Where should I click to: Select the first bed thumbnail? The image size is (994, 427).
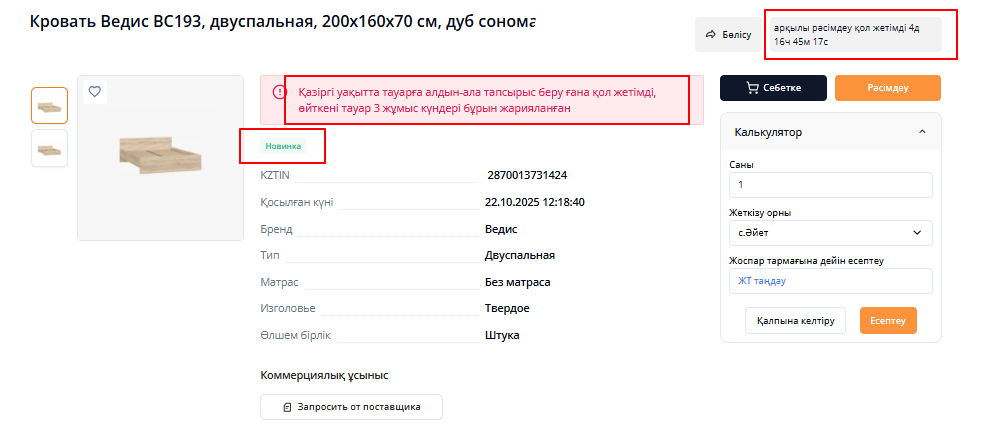tap(50, 105)
